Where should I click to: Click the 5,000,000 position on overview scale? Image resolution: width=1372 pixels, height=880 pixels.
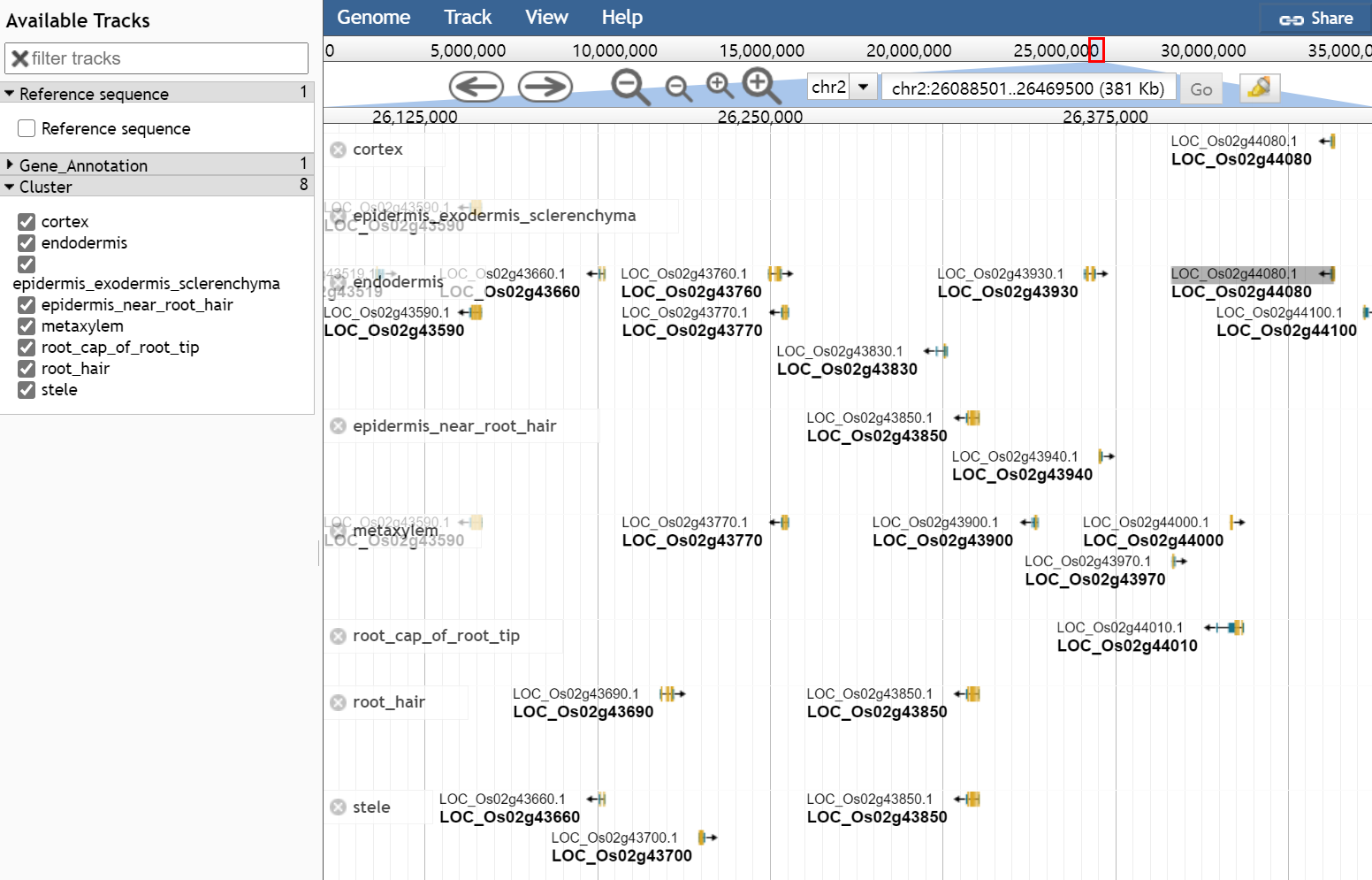click(x=468, y=50)
